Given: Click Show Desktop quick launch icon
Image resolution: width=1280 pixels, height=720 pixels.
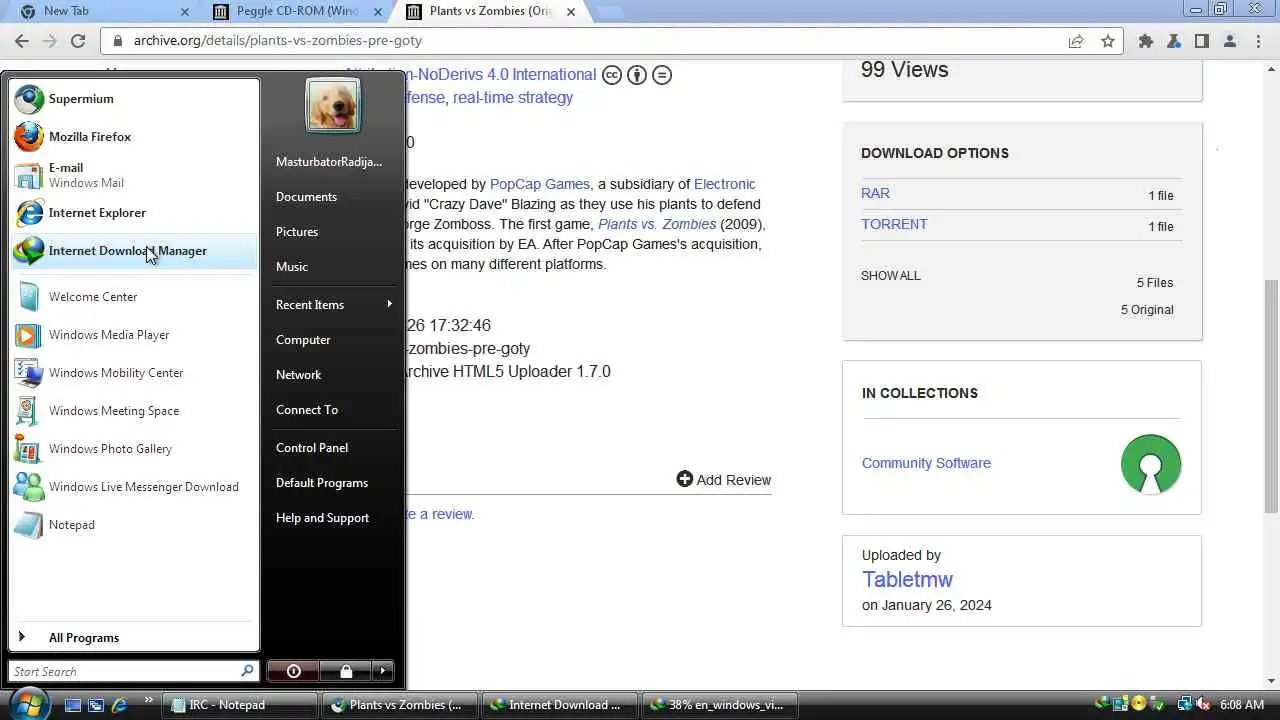Looking at the screenshot, I should (x=72, y=705).
